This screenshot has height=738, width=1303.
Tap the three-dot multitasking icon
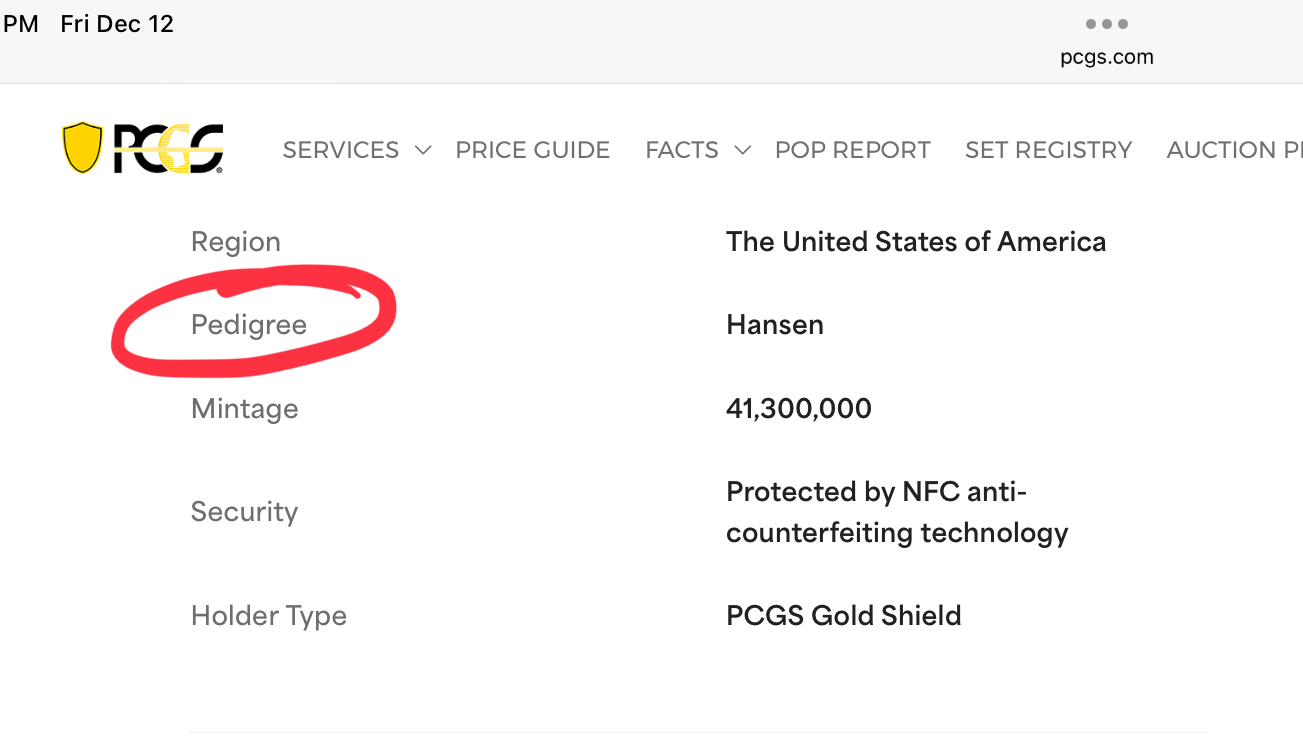1106,24
